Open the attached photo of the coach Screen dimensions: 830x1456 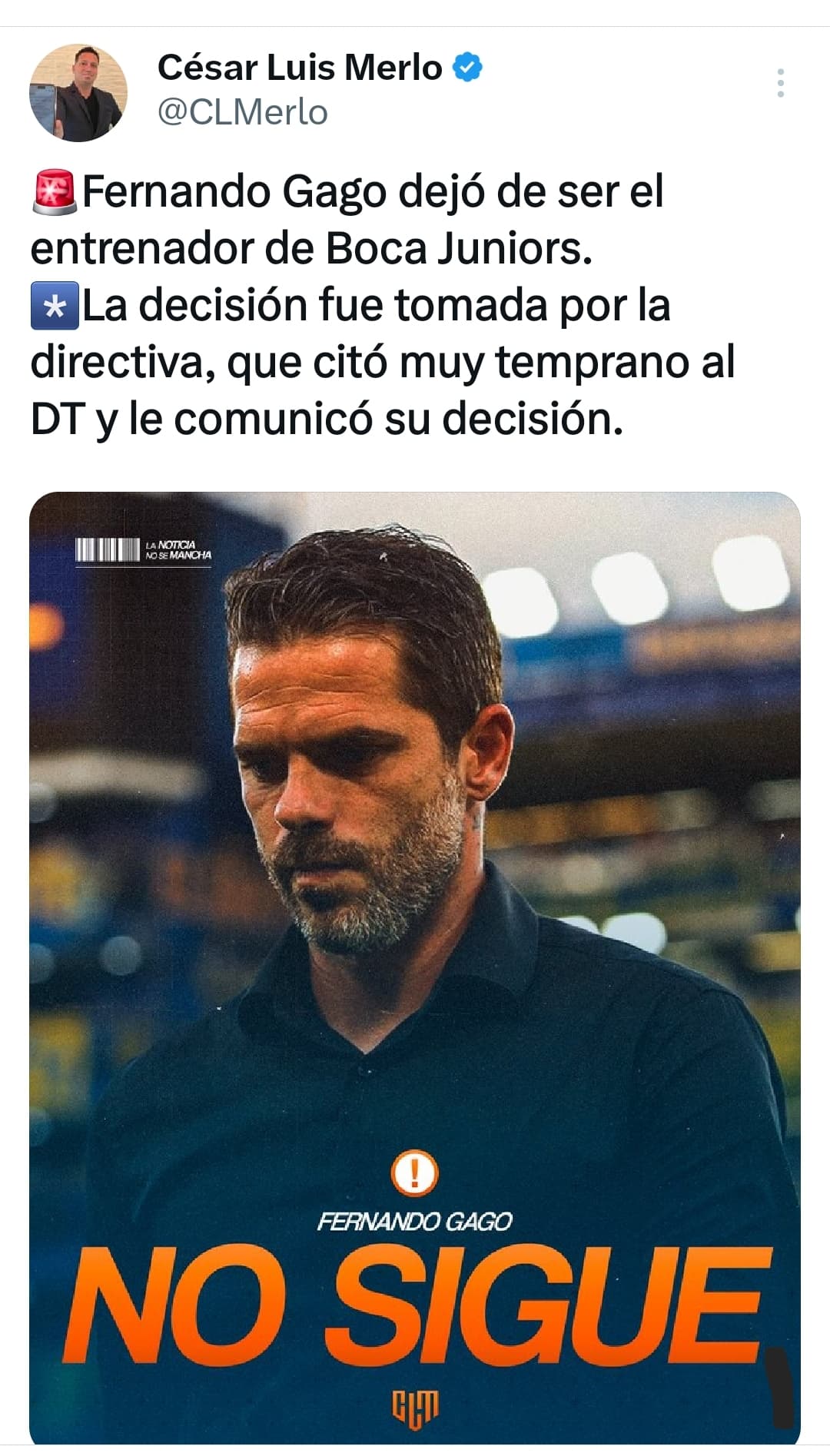click(x=415, y=968)
